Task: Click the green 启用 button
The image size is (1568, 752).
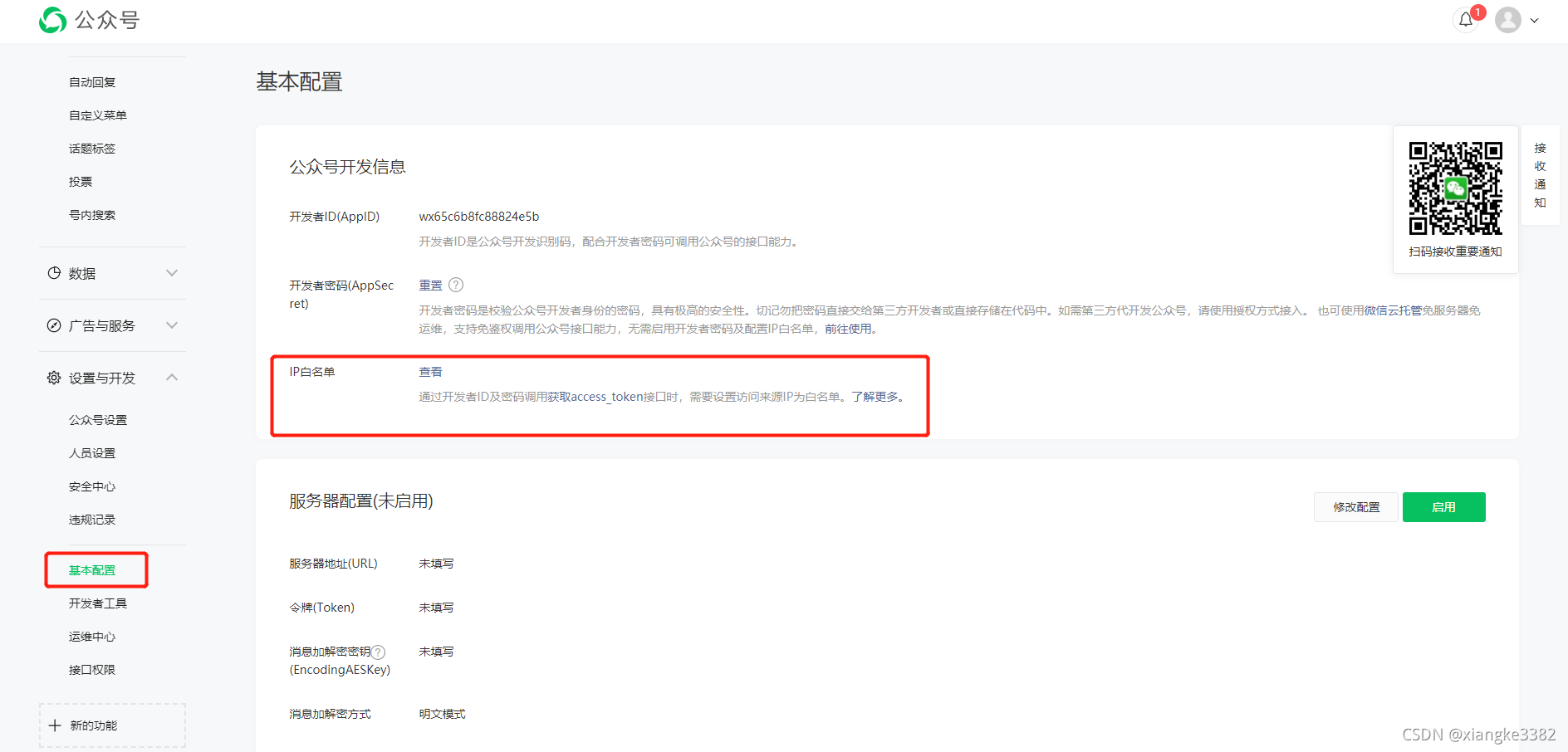Action: 1443,507
